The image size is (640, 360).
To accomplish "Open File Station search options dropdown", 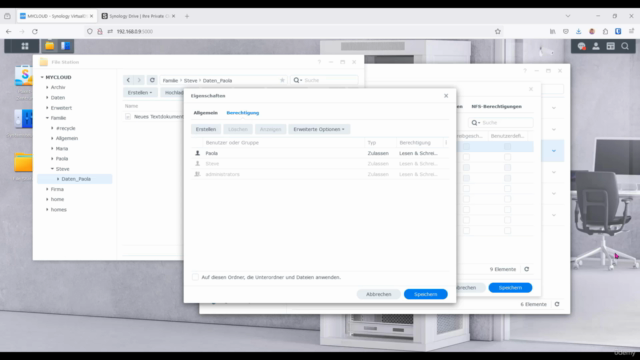I will [x=298, y=80].
